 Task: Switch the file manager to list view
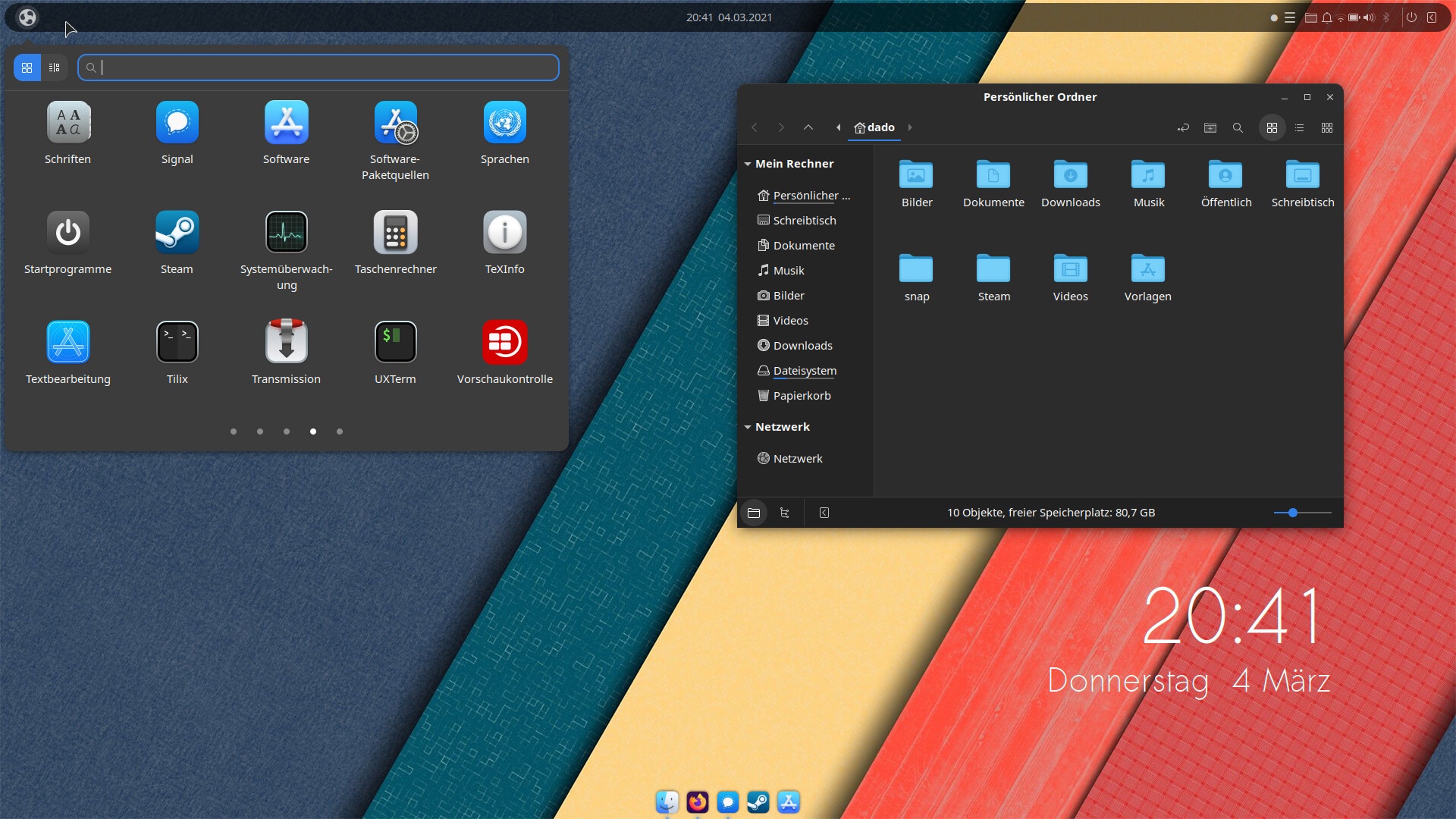(x=1299, y=127)
